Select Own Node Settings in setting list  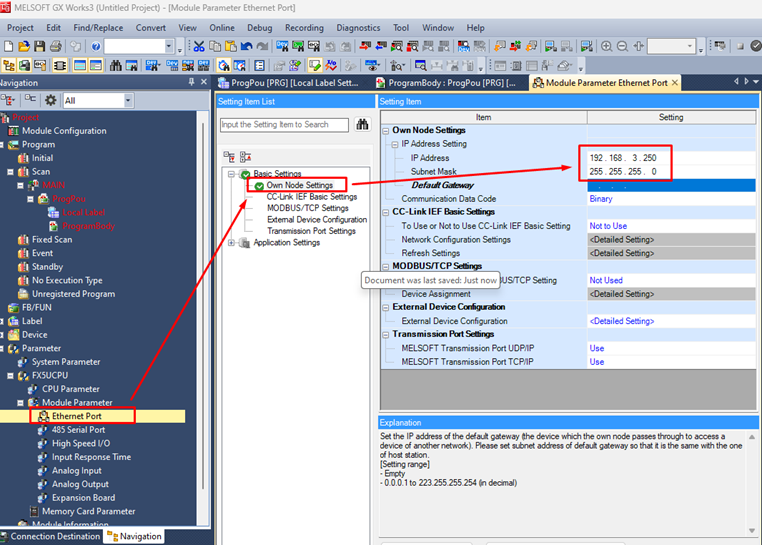pos(299,185)
